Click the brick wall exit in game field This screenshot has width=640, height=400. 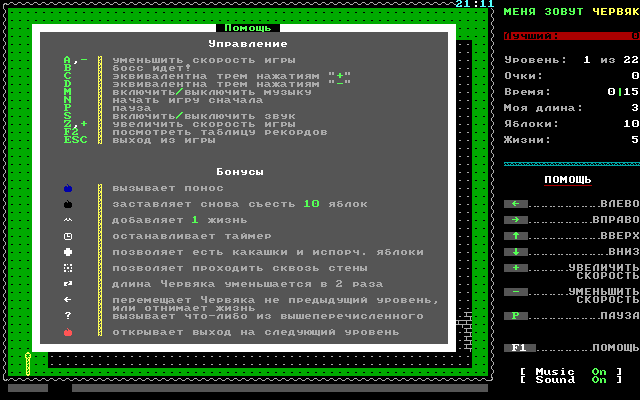pos(464,332)
